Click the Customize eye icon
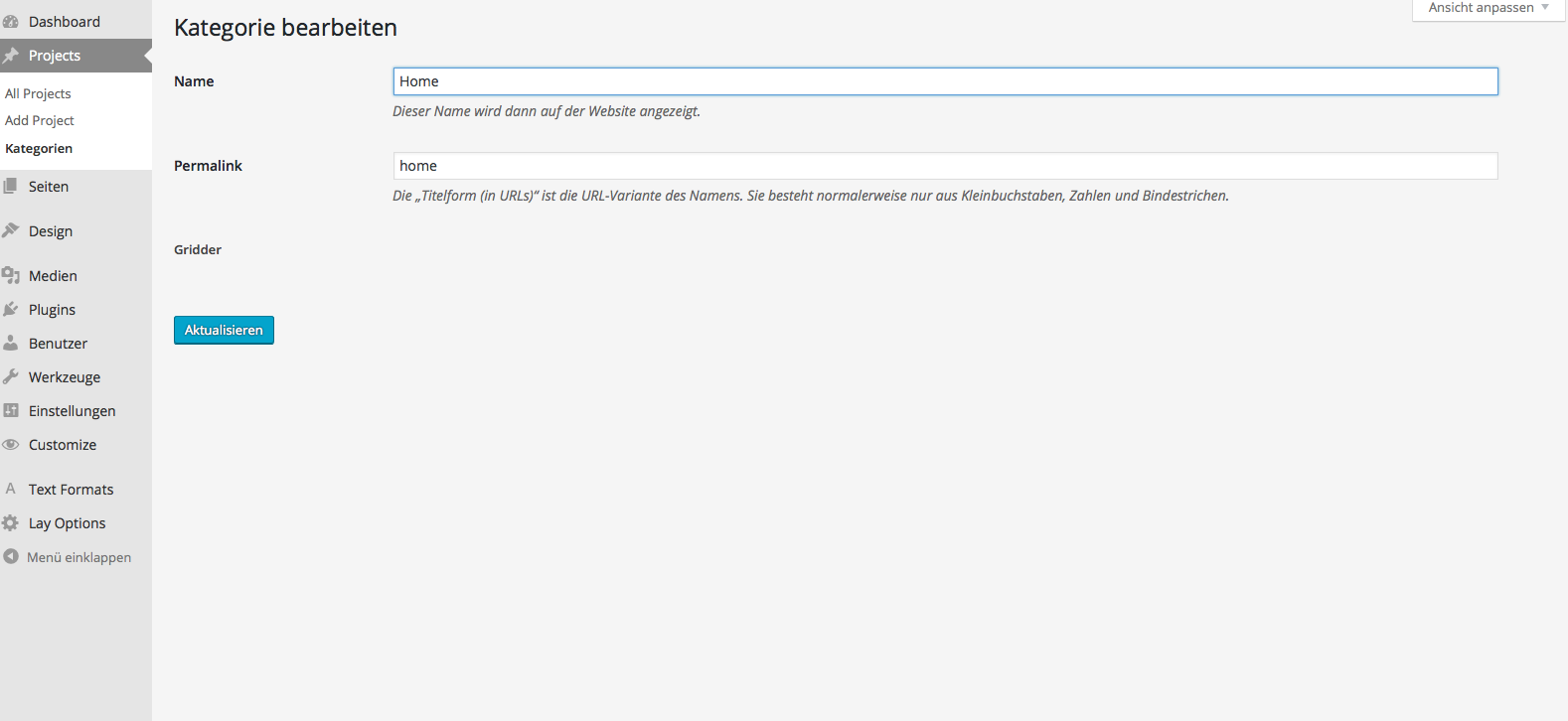This screenshot has width=1568, height=721. click(x=11, y=444)
